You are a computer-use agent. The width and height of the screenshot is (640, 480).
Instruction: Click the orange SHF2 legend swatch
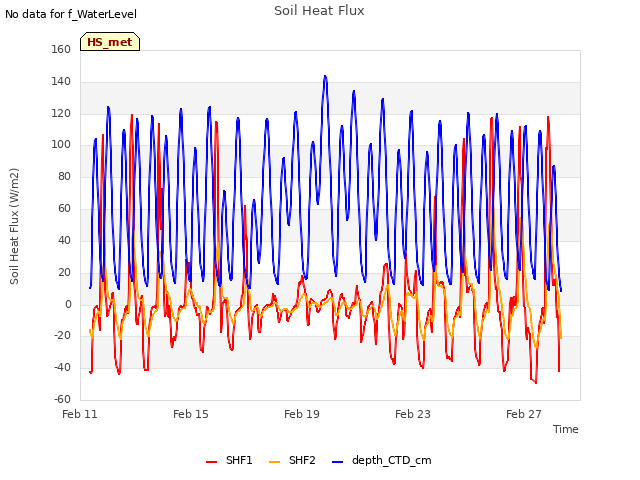coord(275,462)
